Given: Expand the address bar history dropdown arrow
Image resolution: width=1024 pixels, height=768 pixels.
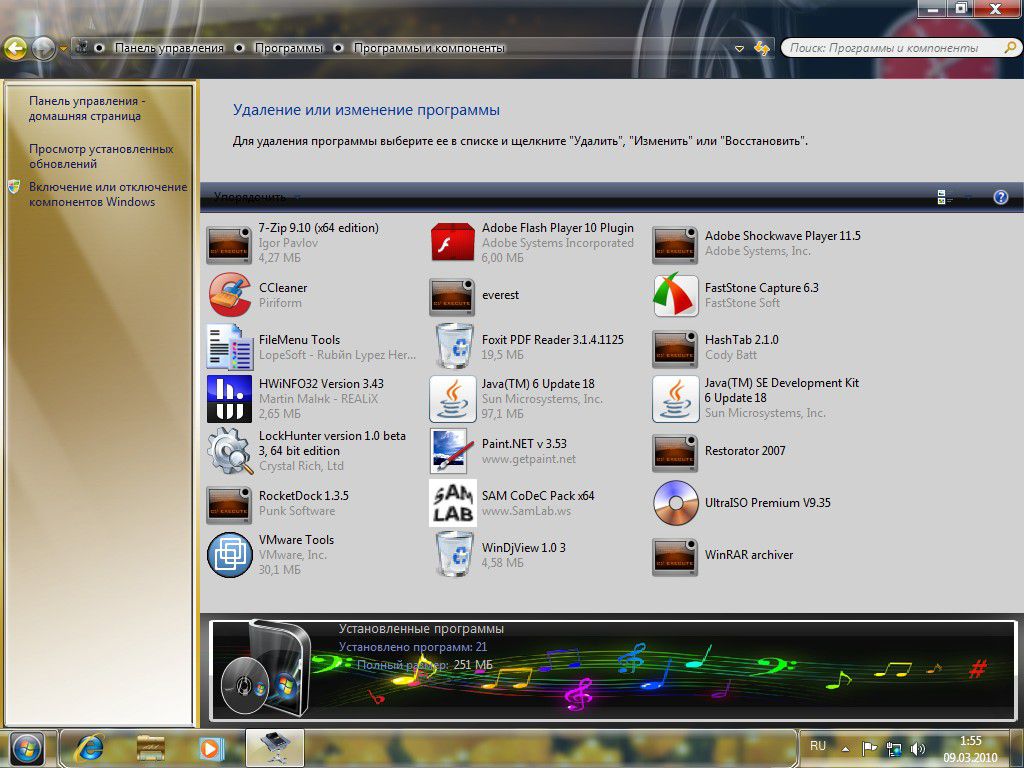Looking at the screenshot, I should [740, 48].
